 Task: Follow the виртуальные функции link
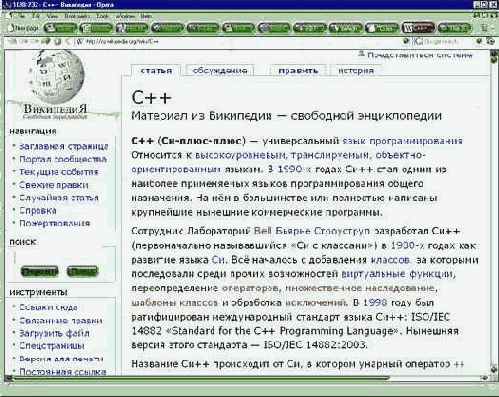397,274
